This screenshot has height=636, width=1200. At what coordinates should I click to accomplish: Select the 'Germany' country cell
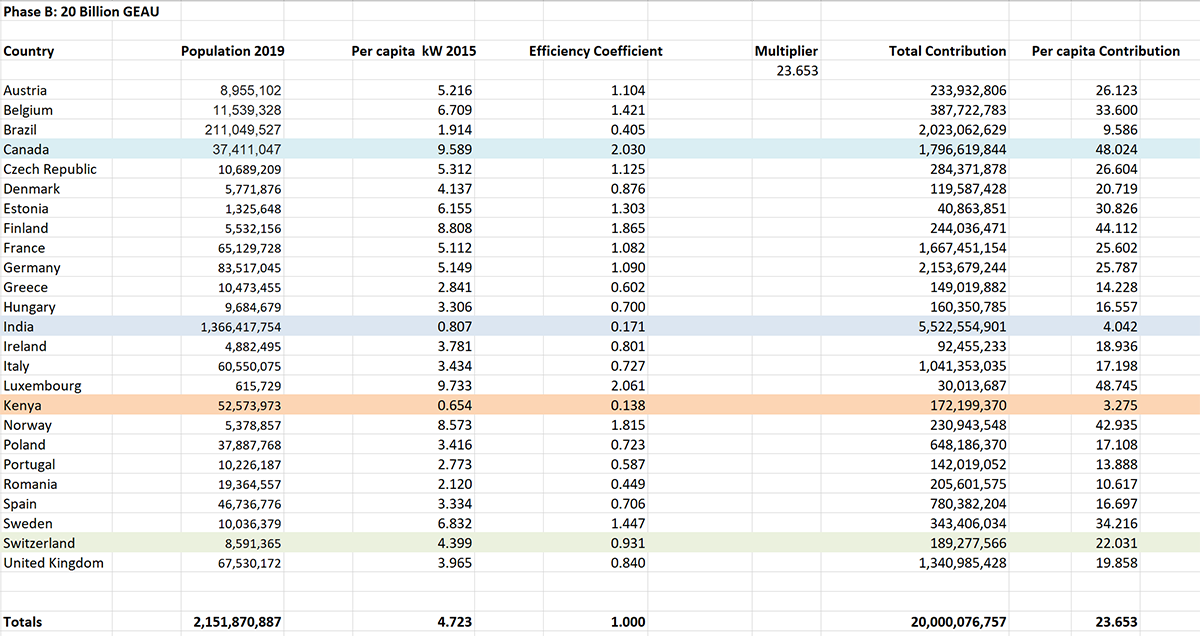point(32,268)
